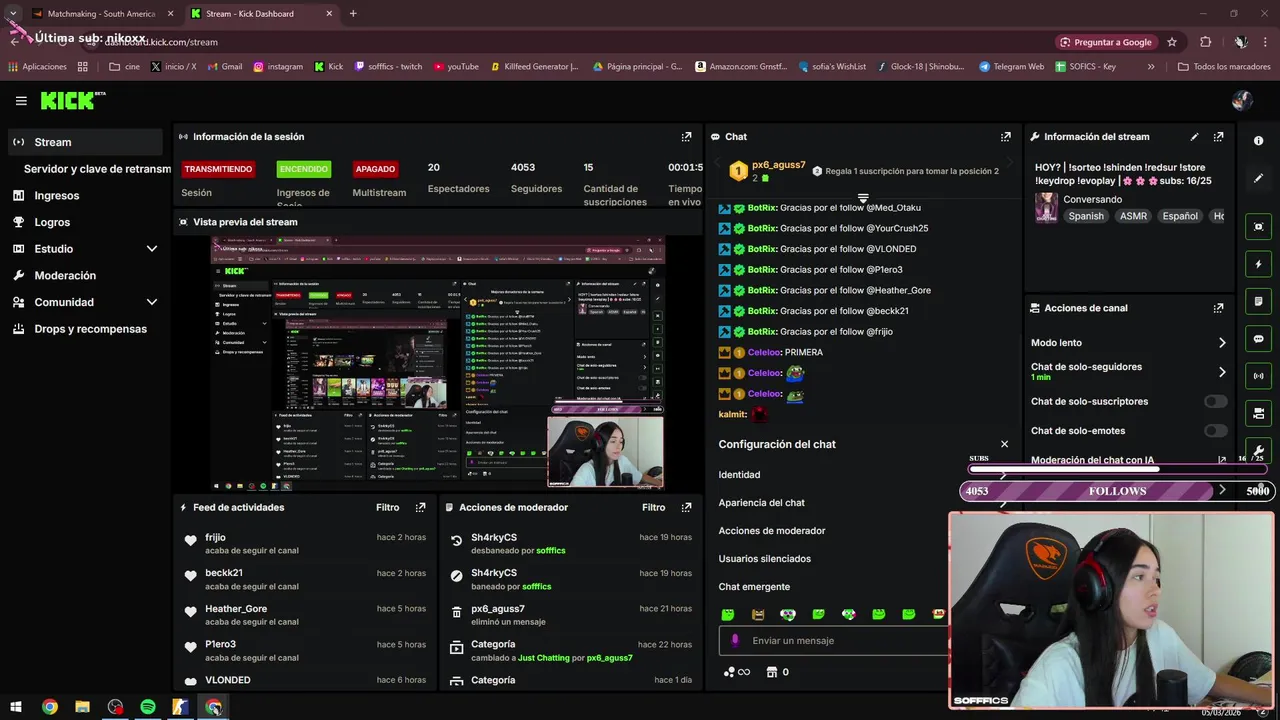Close the Configuración del chat panel
Image resolution: width=1280 pixels, height=720 pixels.
(1004, 444)
